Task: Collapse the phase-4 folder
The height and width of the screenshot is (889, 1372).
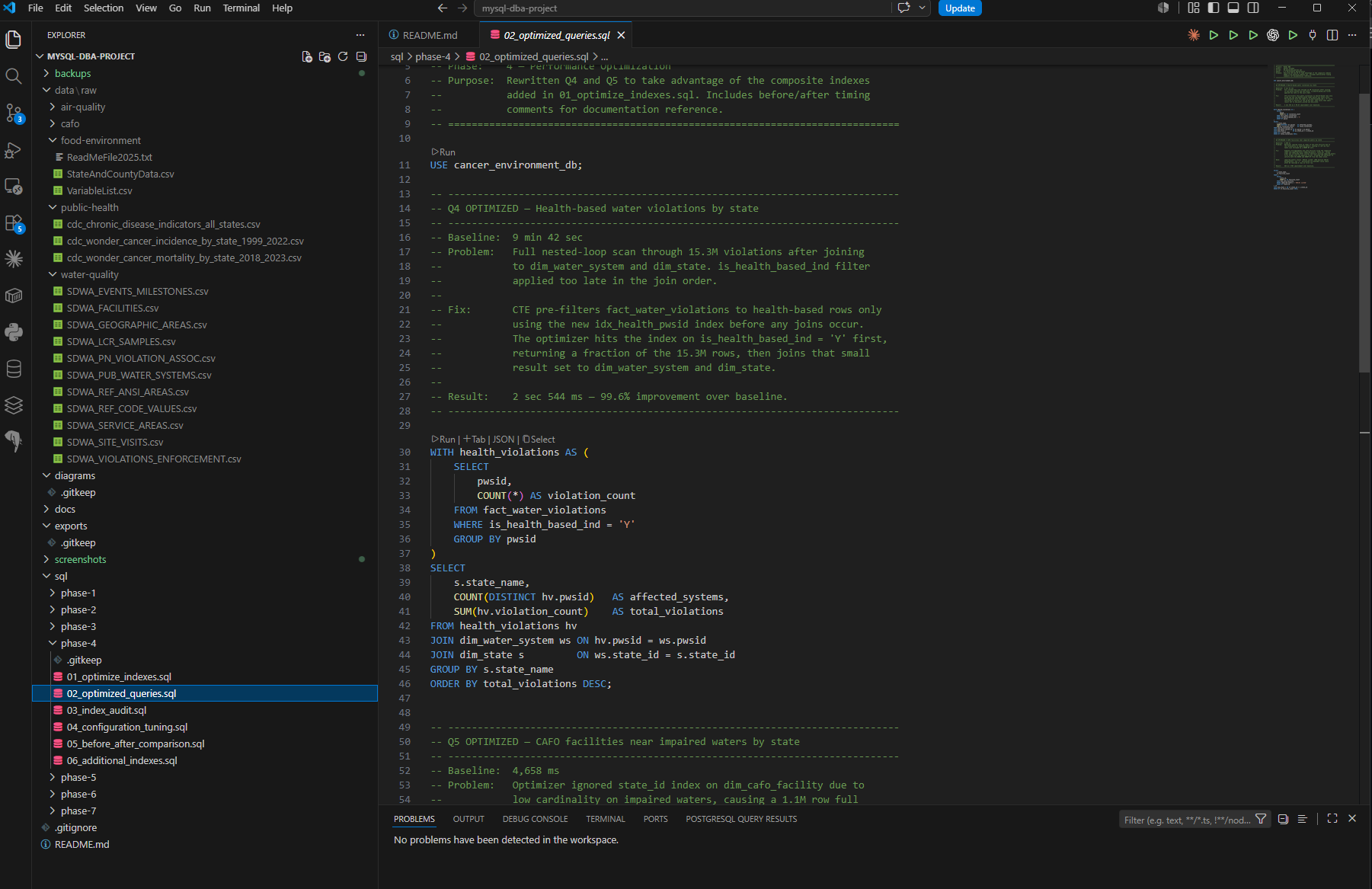Action: coord(78,643)
